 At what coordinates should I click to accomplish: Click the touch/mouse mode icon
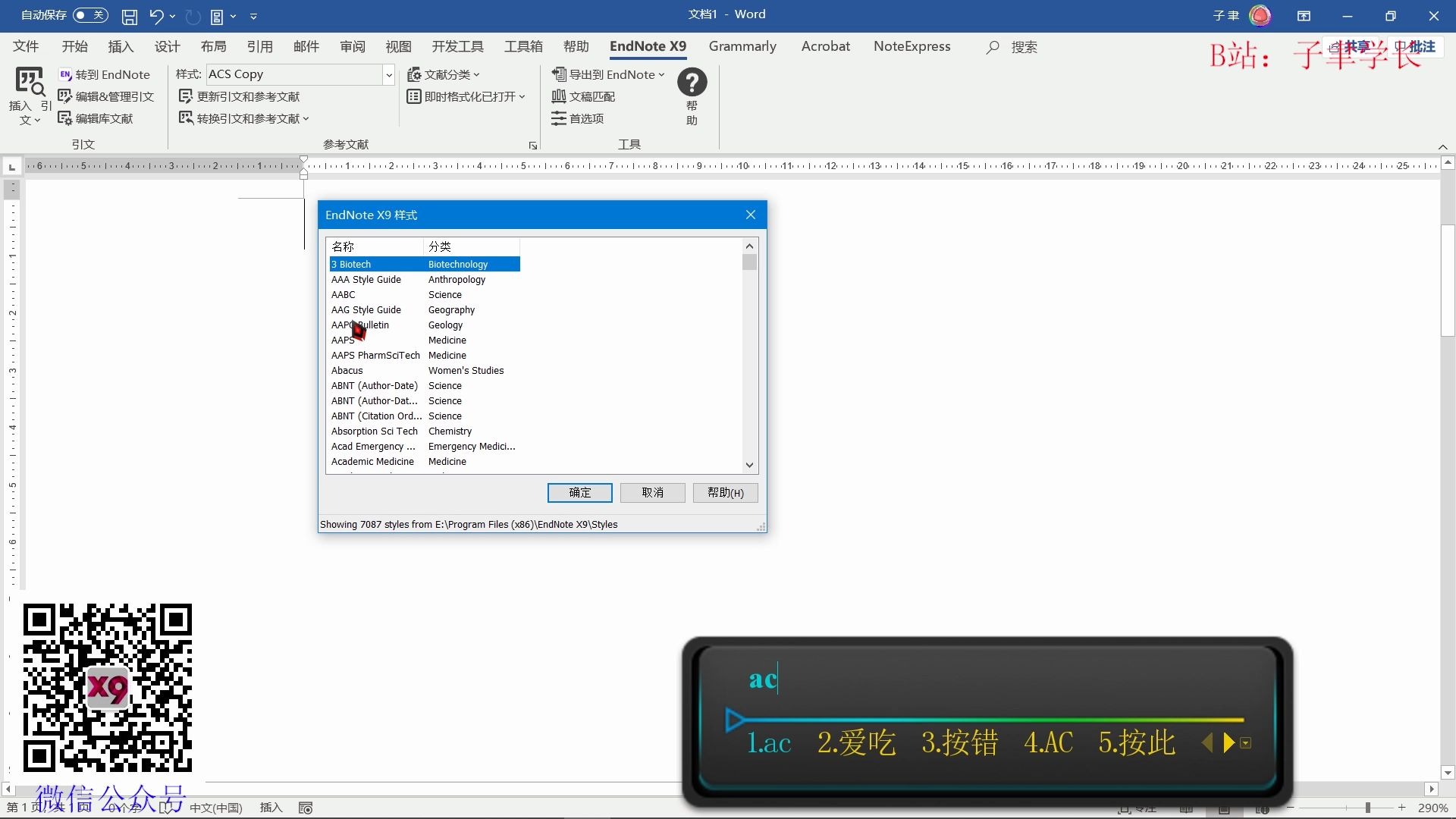pos(216,16)
